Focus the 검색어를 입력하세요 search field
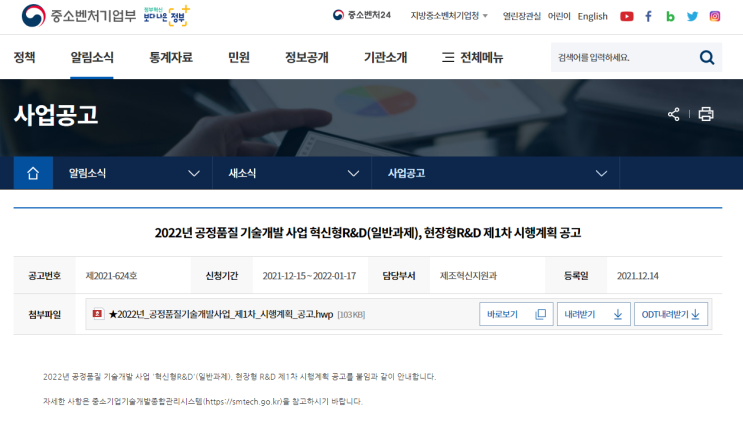Image resolution: width=743 pixels, height=421 pixels. click(625, 57)
